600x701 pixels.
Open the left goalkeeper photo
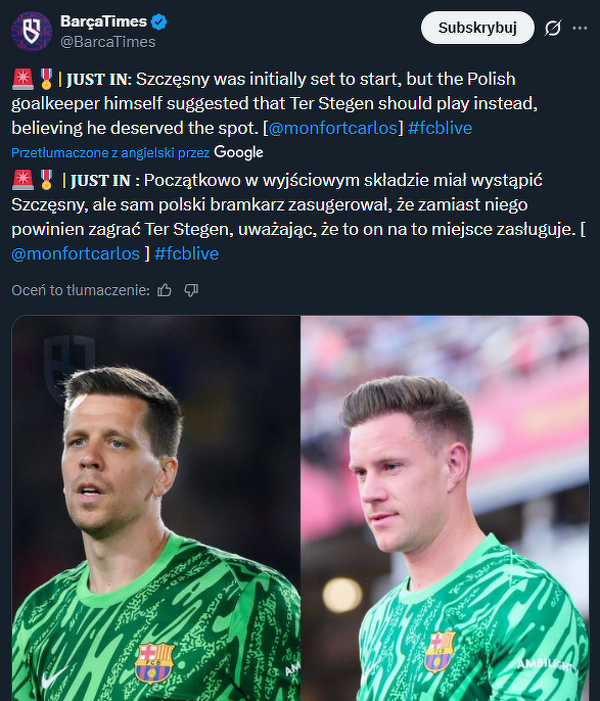pos(156,508)
